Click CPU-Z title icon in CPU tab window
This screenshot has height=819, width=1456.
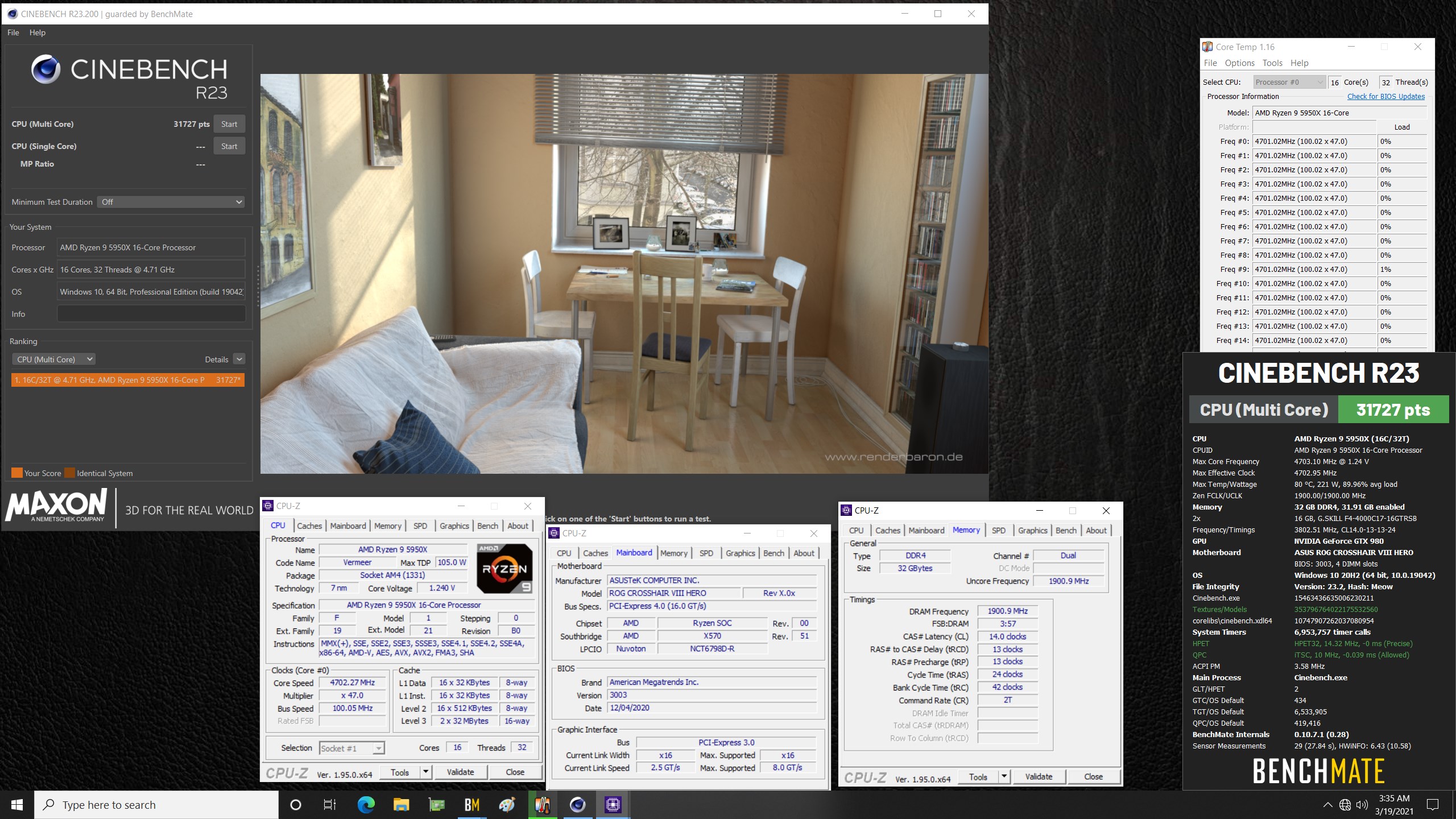(x=268, y=506)
